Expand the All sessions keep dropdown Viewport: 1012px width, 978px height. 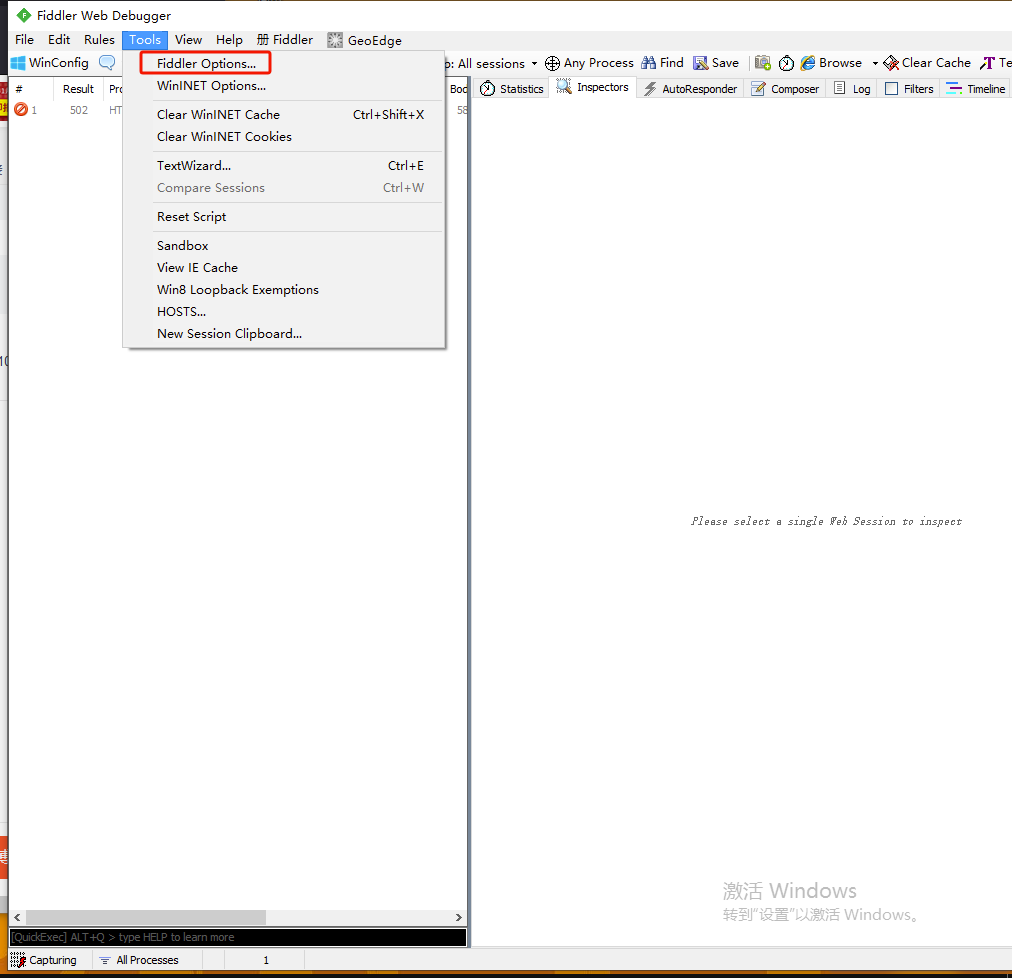point(534,64)
